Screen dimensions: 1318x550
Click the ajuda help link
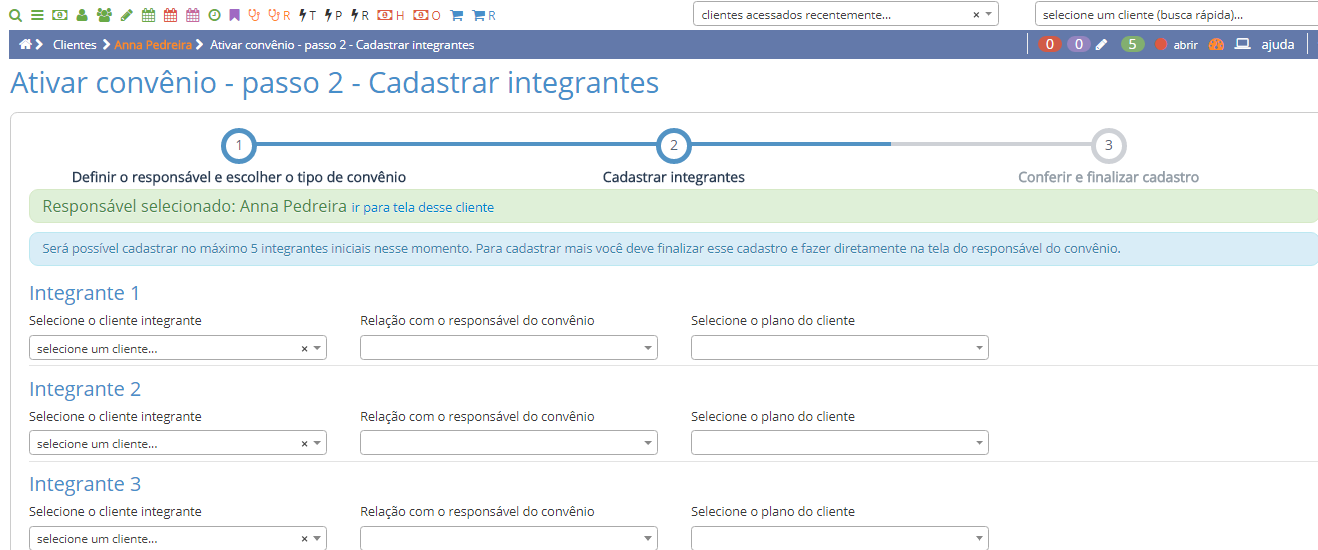click(x=1277, y=45)
